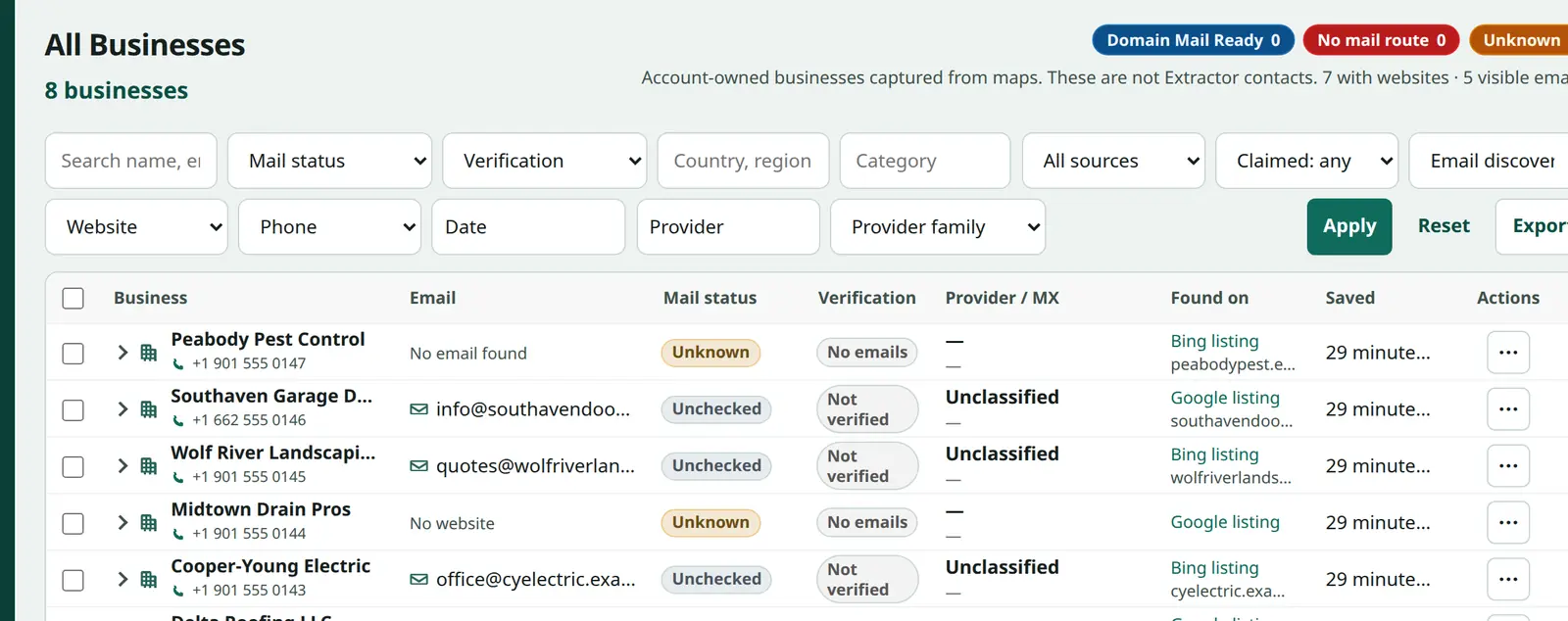The height and width of the screenshot is (621, 1568).
Task: Click the No mail route 0 badge
Action: [x=1381, y=40]
